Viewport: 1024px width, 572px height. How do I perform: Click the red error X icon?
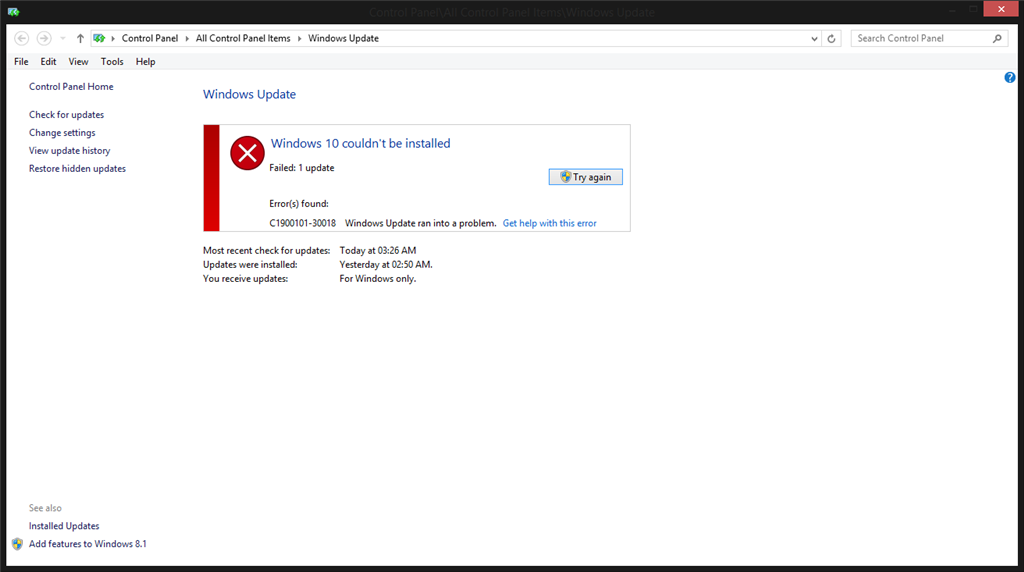247,153
